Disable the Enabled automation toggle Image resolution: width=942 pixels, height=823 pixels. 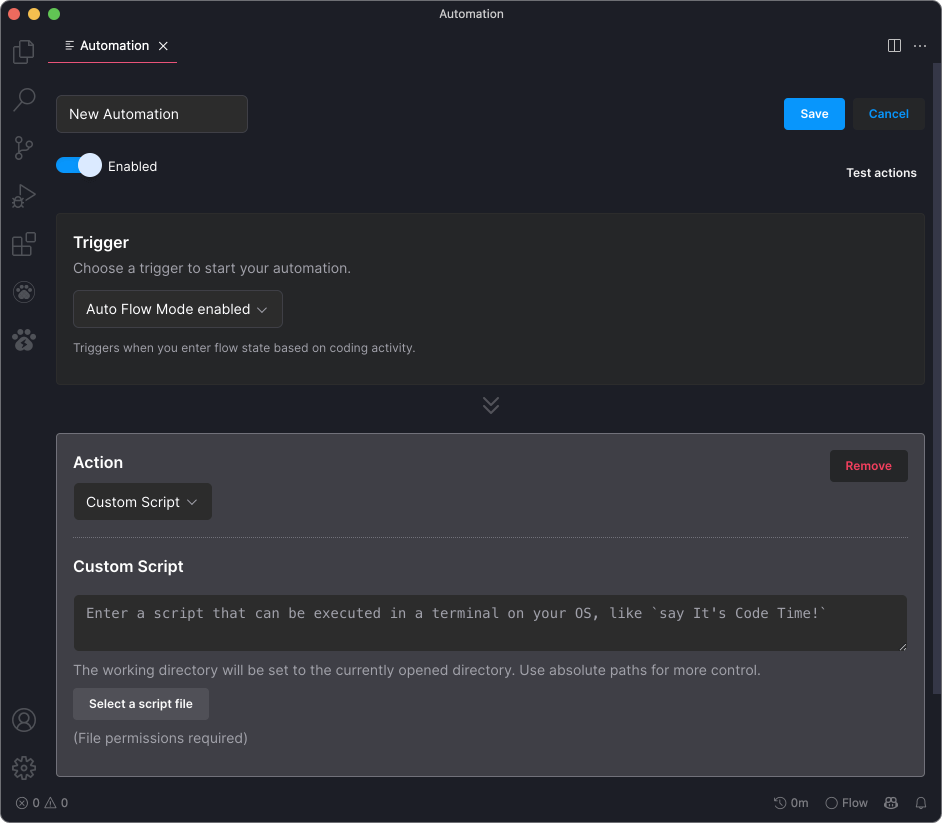[x=78, y=165]
